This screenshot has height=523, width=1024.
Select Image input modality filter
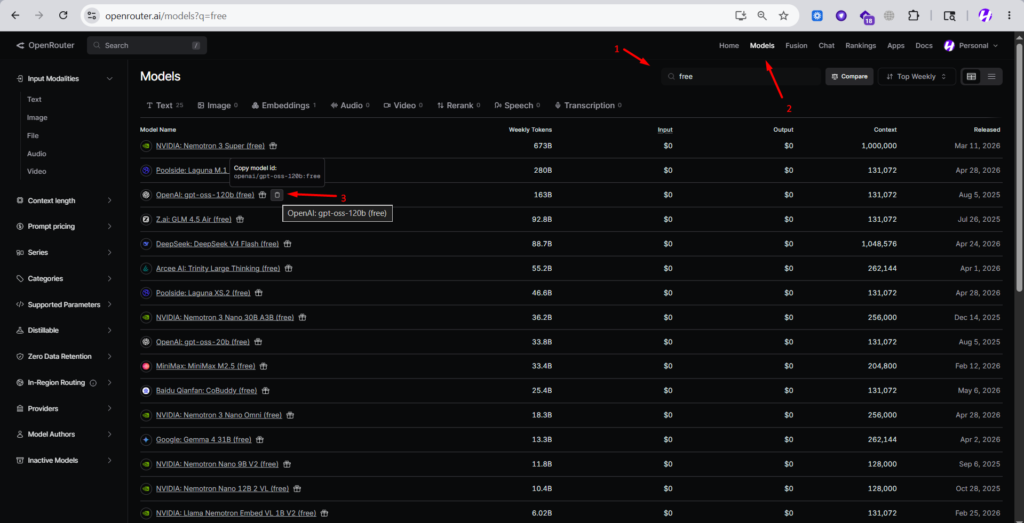pyautogui.click(x=37, y=118)
